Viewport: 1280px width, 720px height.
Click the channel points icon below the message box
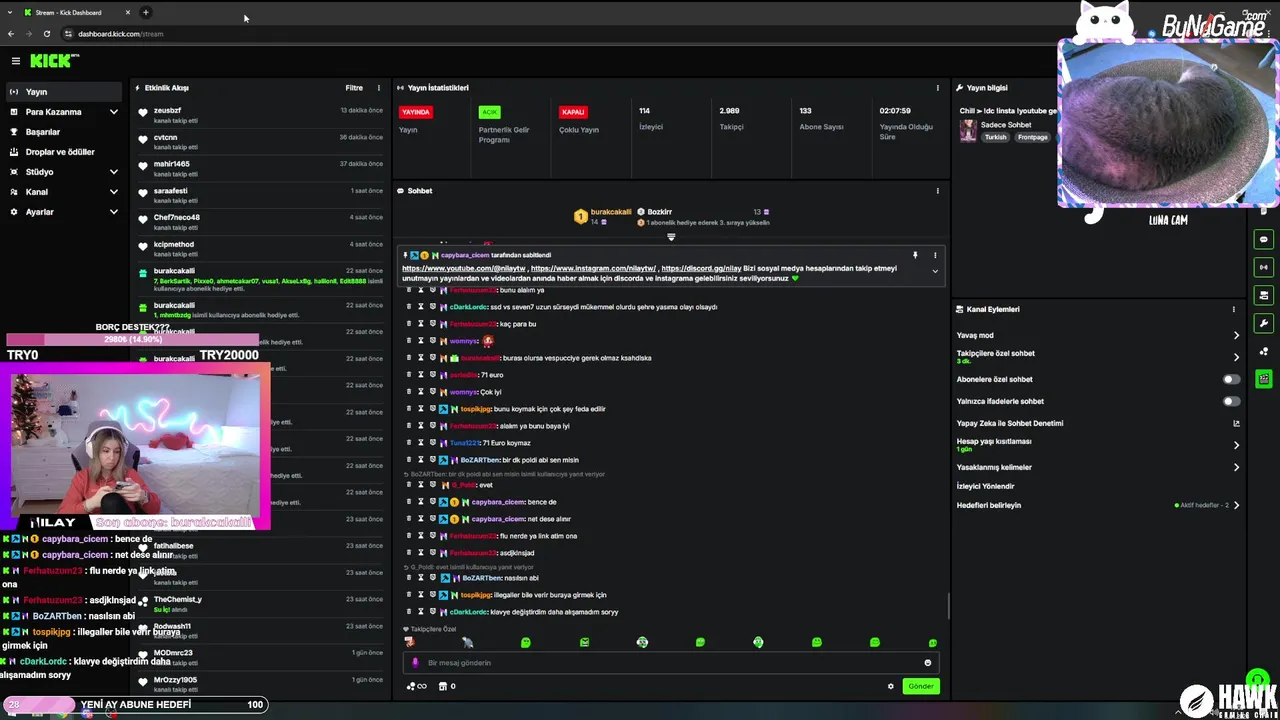(x=415, y=686)
